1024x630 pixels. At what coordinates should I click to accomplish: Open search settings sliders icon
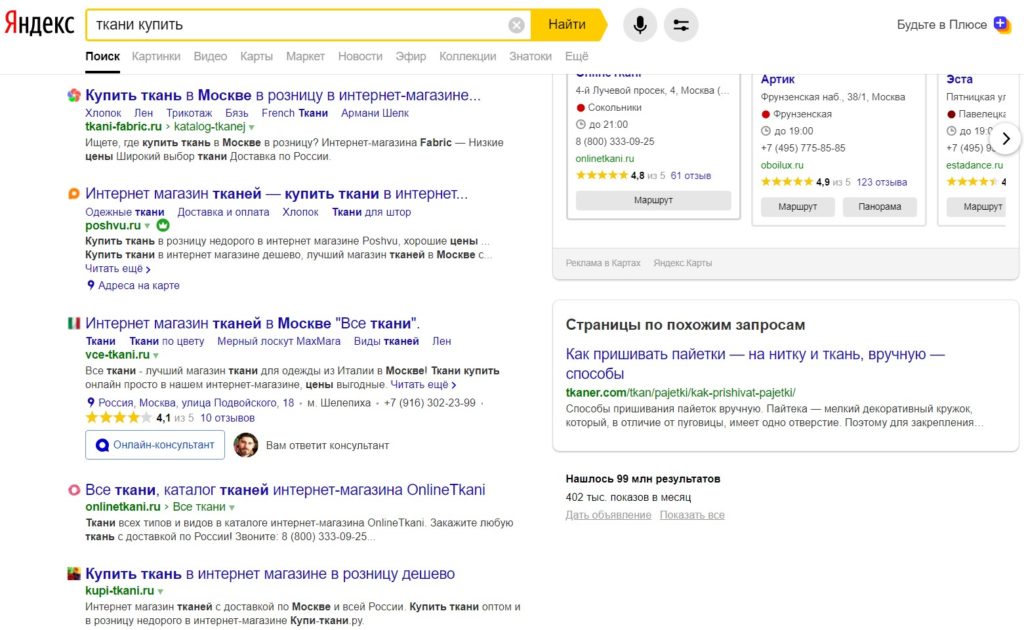(x=681, y=25)
